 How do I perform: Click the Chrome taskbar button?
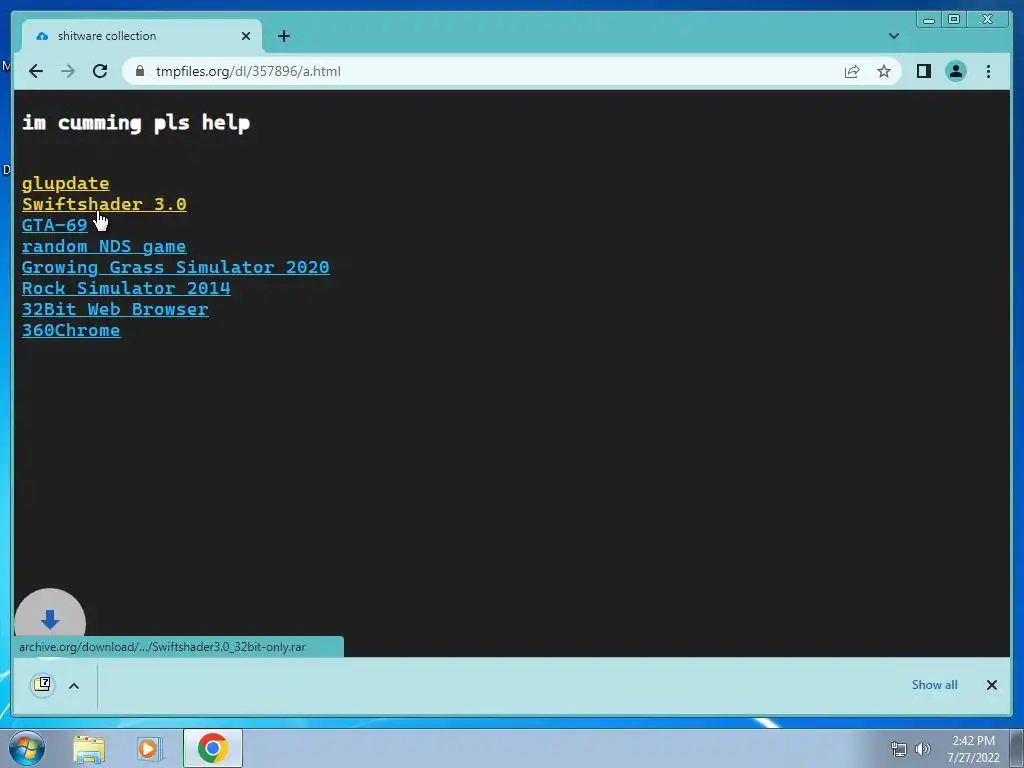tap(213, 748)
